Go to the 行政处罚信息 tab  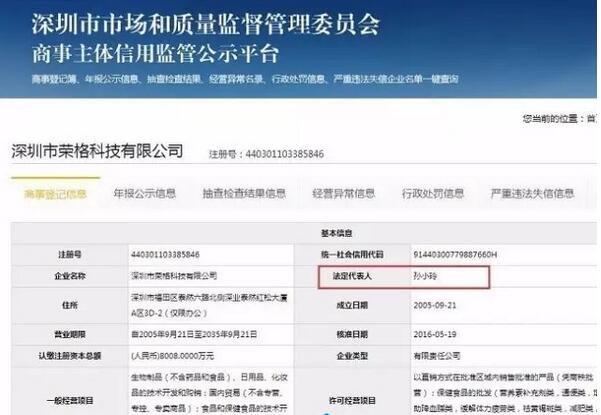(x=432, y=193)
